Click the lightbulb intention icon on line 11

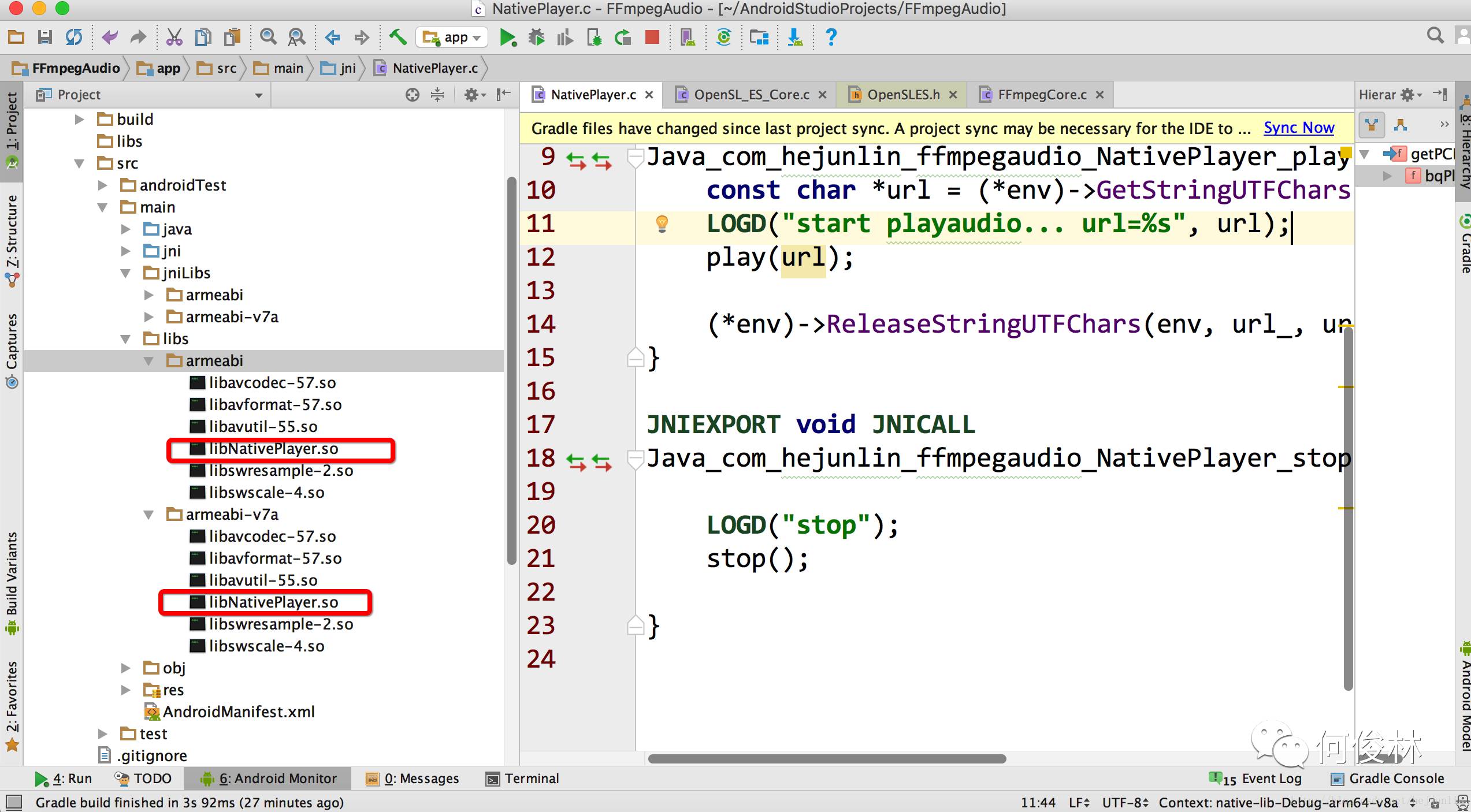(662, 224)
